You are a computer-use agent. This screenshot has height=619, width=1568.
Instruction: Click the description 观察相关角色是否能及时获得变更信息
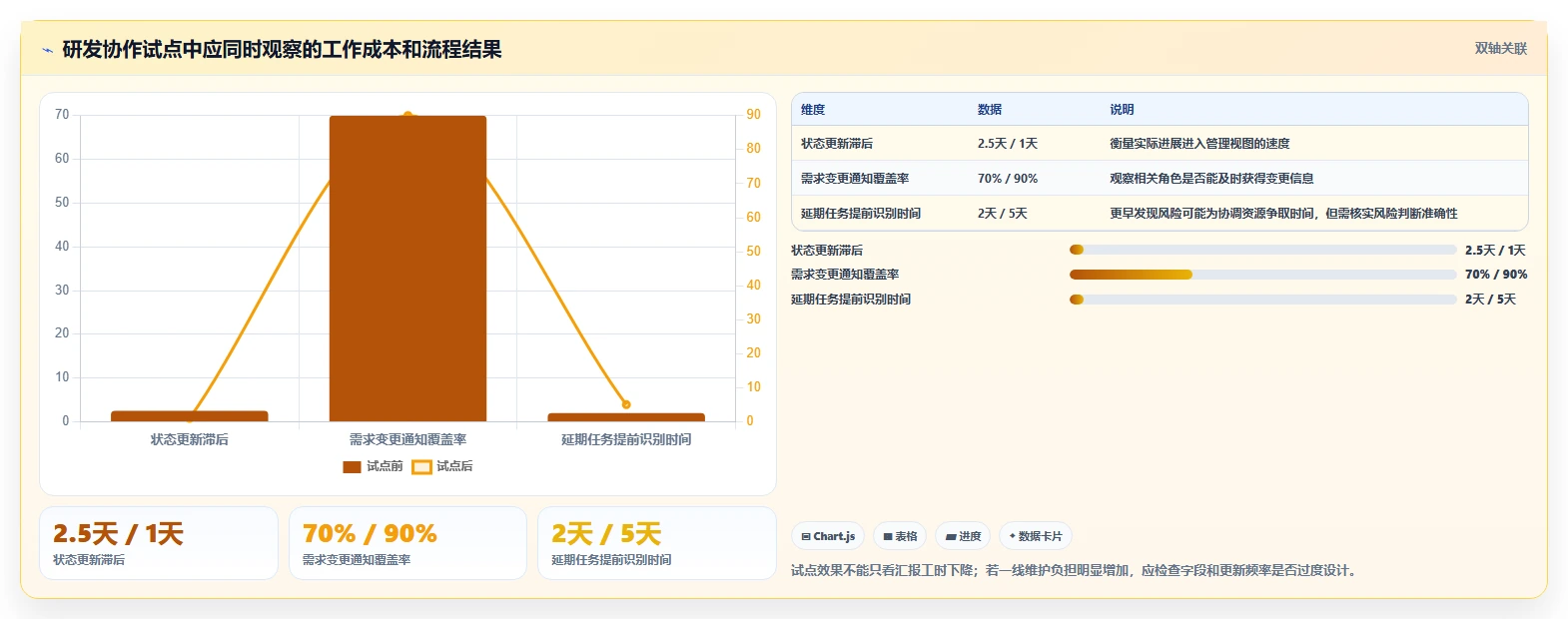point(1211,179)
